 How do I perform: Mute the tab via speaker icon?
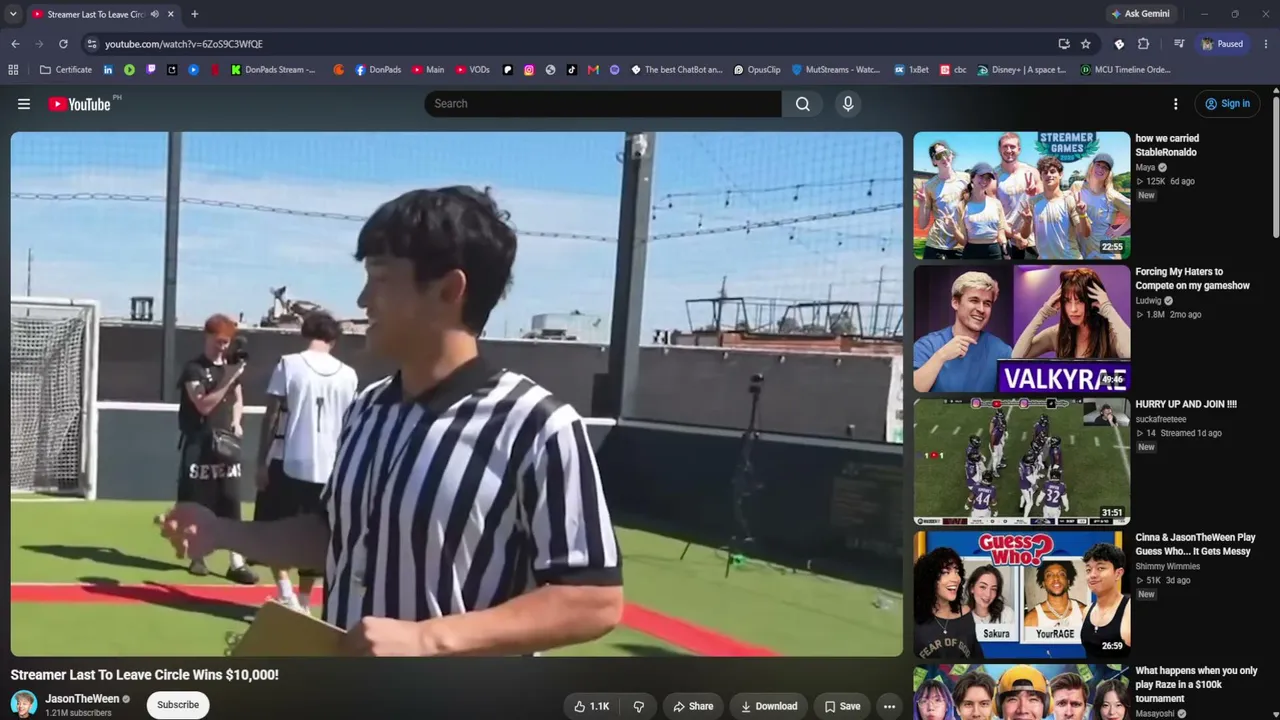coord(155,14)
